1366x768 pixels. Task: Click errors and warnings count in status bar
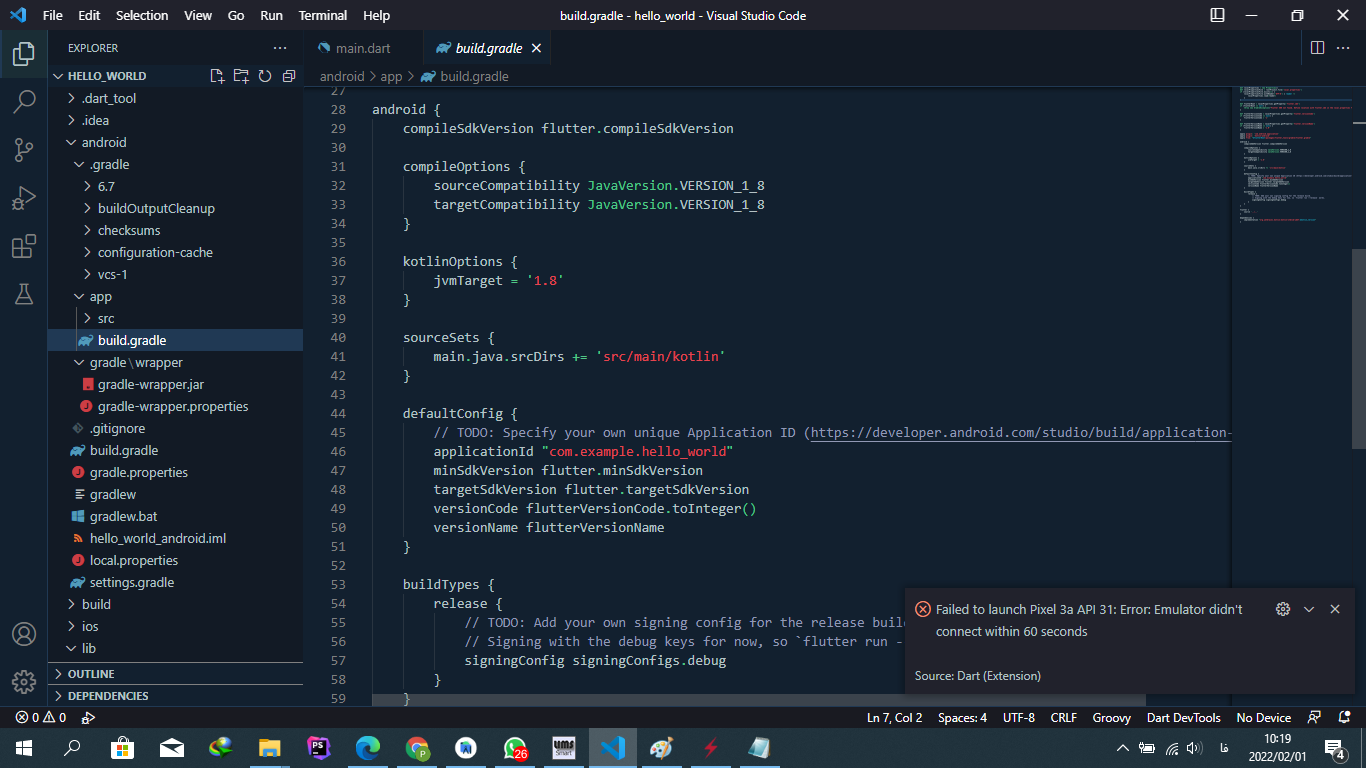[41, 718]
